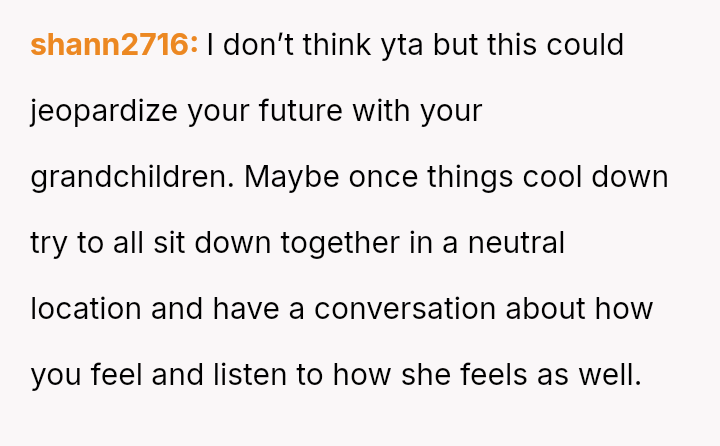Click the word "once" in the comment
720x446 pixels.
[x=384, y=177]
